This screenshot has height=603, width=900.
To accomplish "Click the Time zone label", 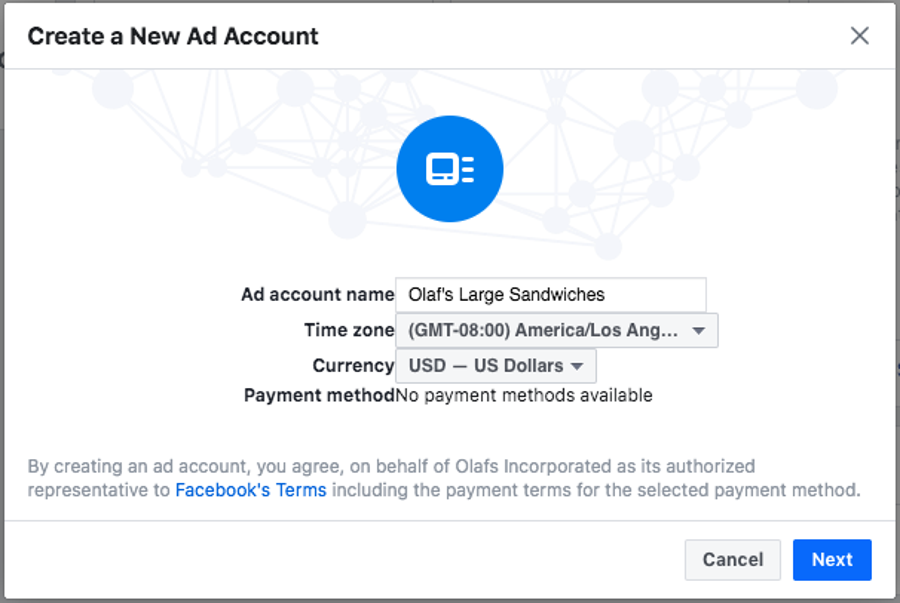I will pyautogui.click(x=349, y=330).
